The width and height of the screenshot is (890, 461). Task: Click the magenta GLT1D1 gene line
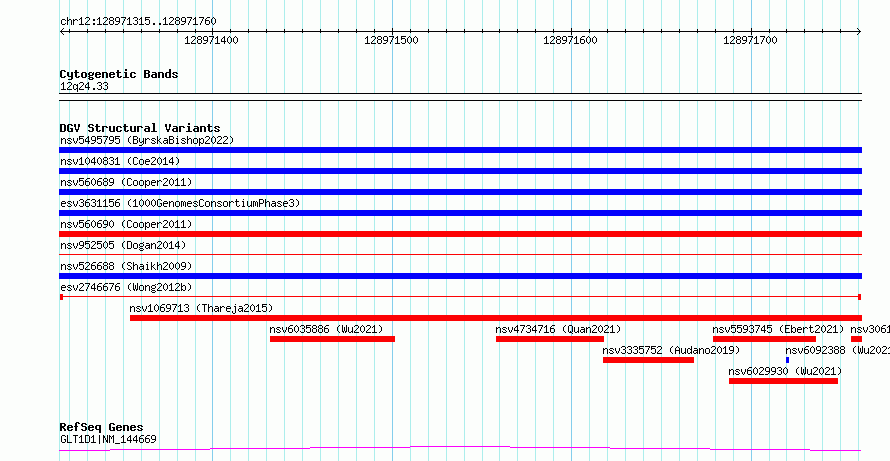pos(460,449)
